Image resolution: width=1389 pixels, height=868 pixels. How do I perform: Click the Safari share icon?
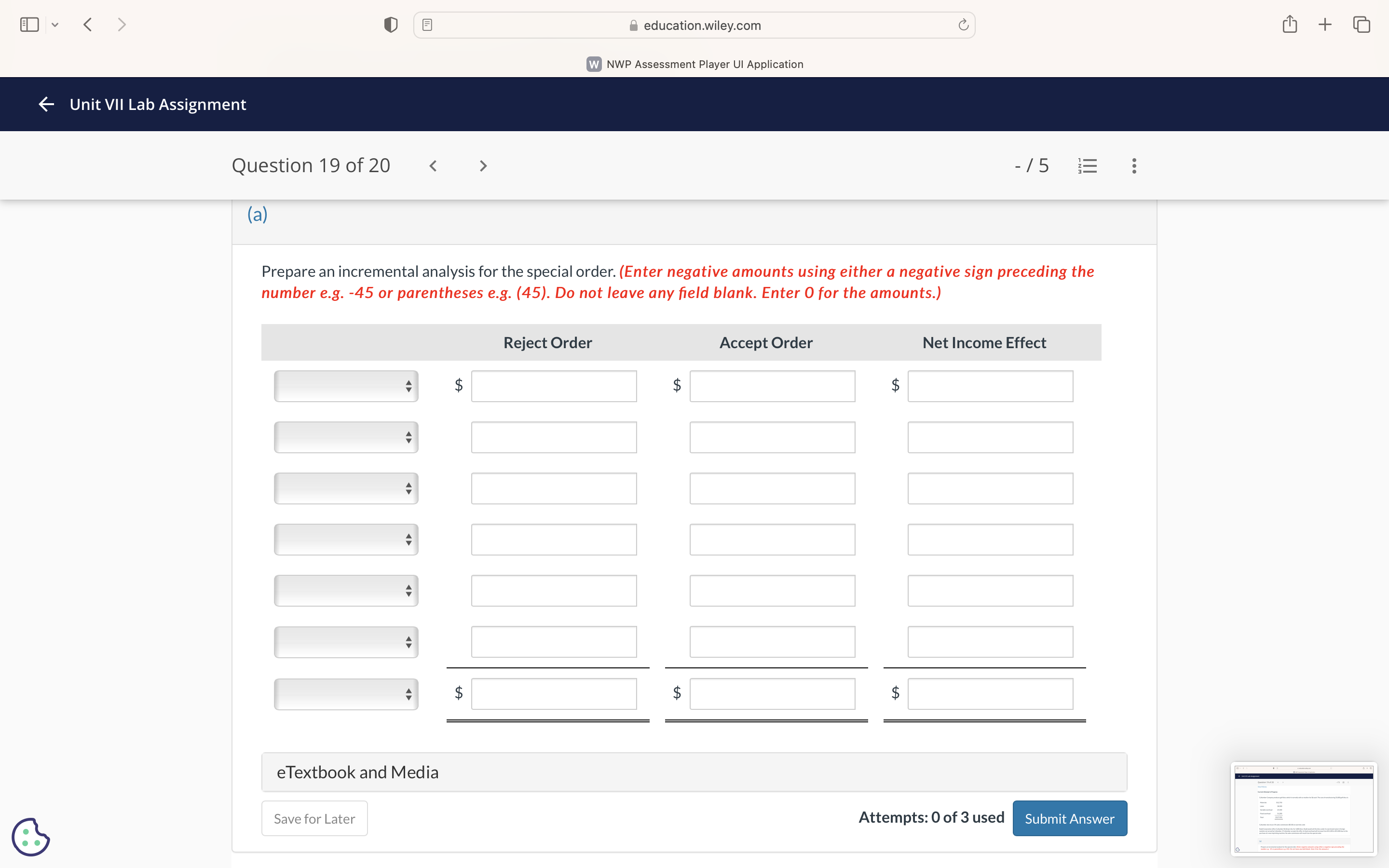[x=1289, y=25]
